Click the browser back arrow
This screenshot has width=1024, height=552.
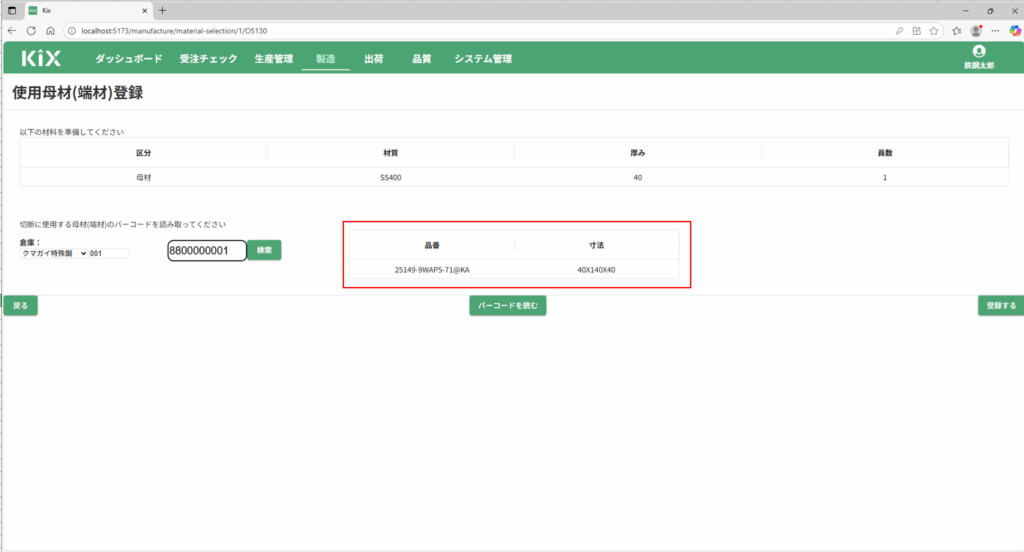coord(12,31)
